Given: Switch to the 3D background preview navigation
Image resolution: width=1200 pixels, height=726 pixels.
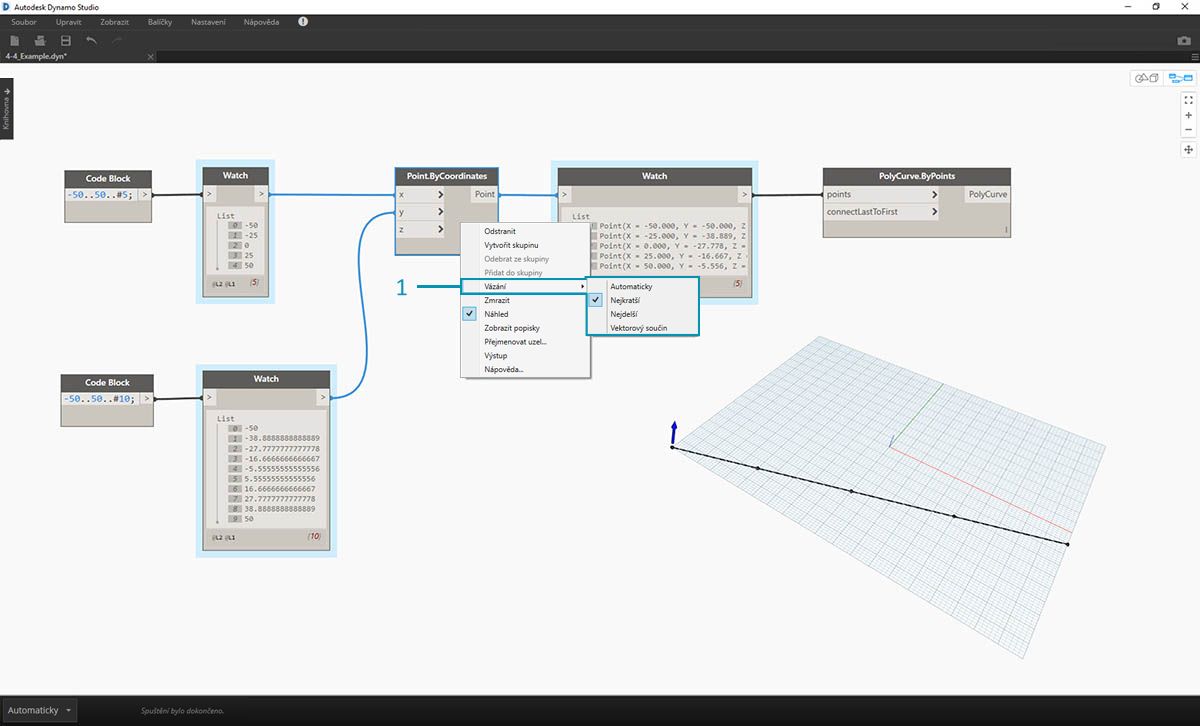Looking at the screenshot, I should point(1145,78).
